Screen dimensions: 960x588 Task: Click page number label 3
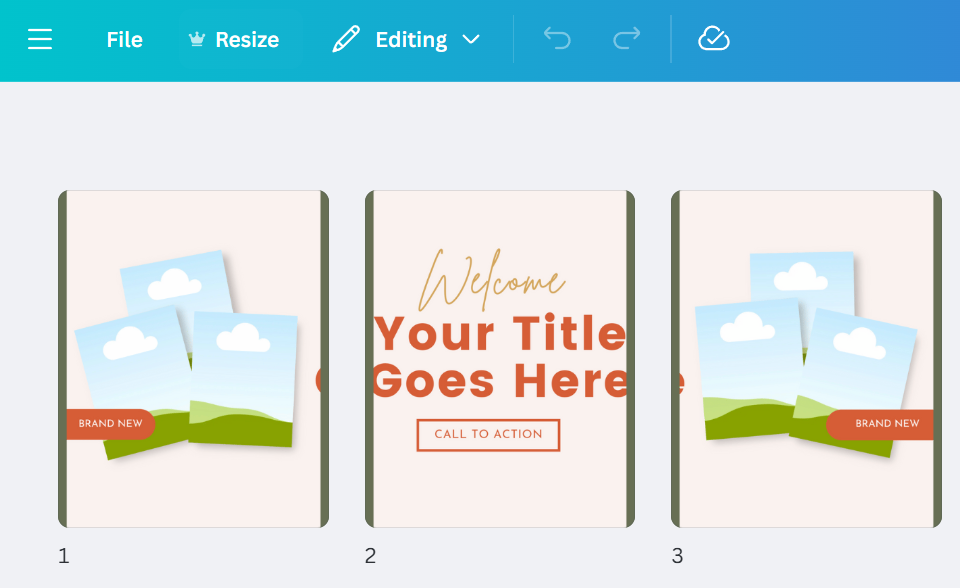pyautogui.click(x=677, y=556)
